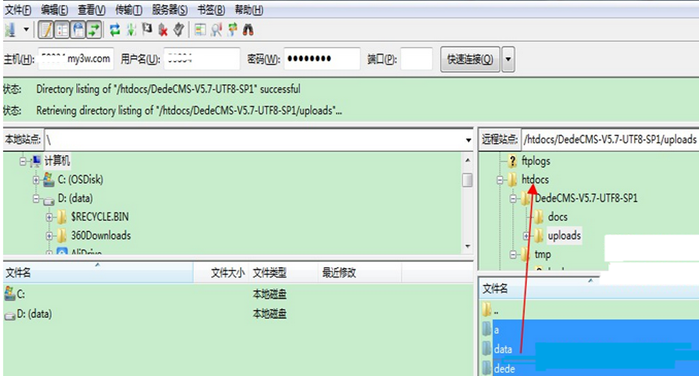Select C: (OSDisk) in local tree
The image size is (699, 376).
point(80,179)
